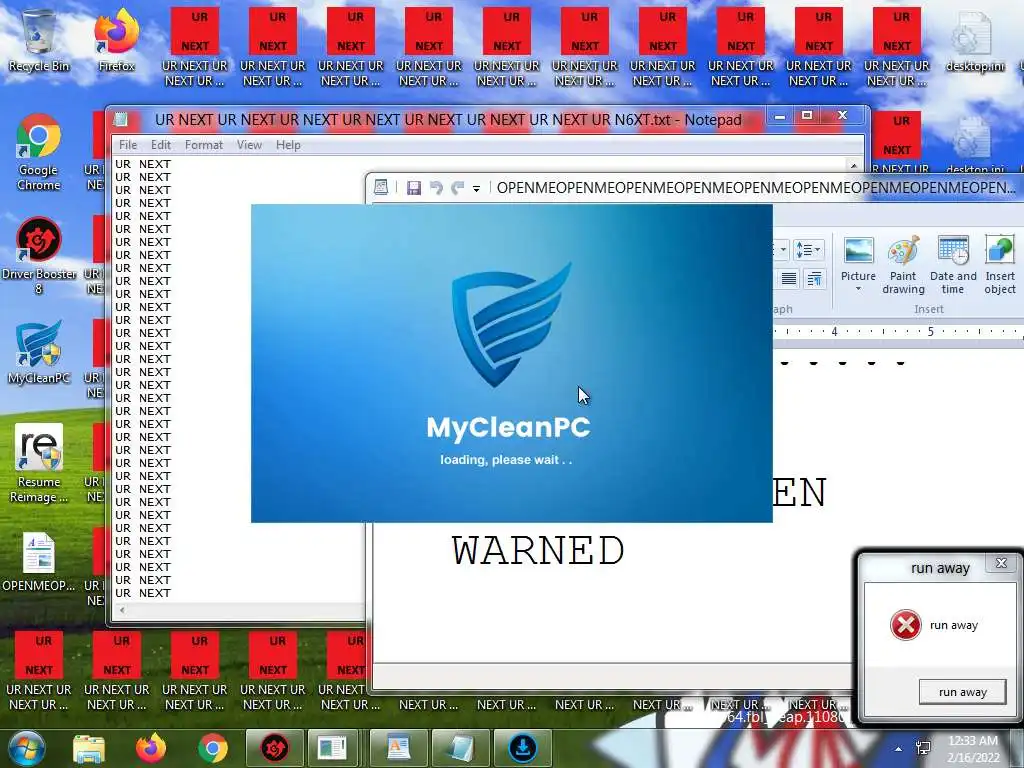Click the Notepad horizontal scrollbar left arrow
The width and height of the screenshot is (1024, 768).
pos(121,610)
